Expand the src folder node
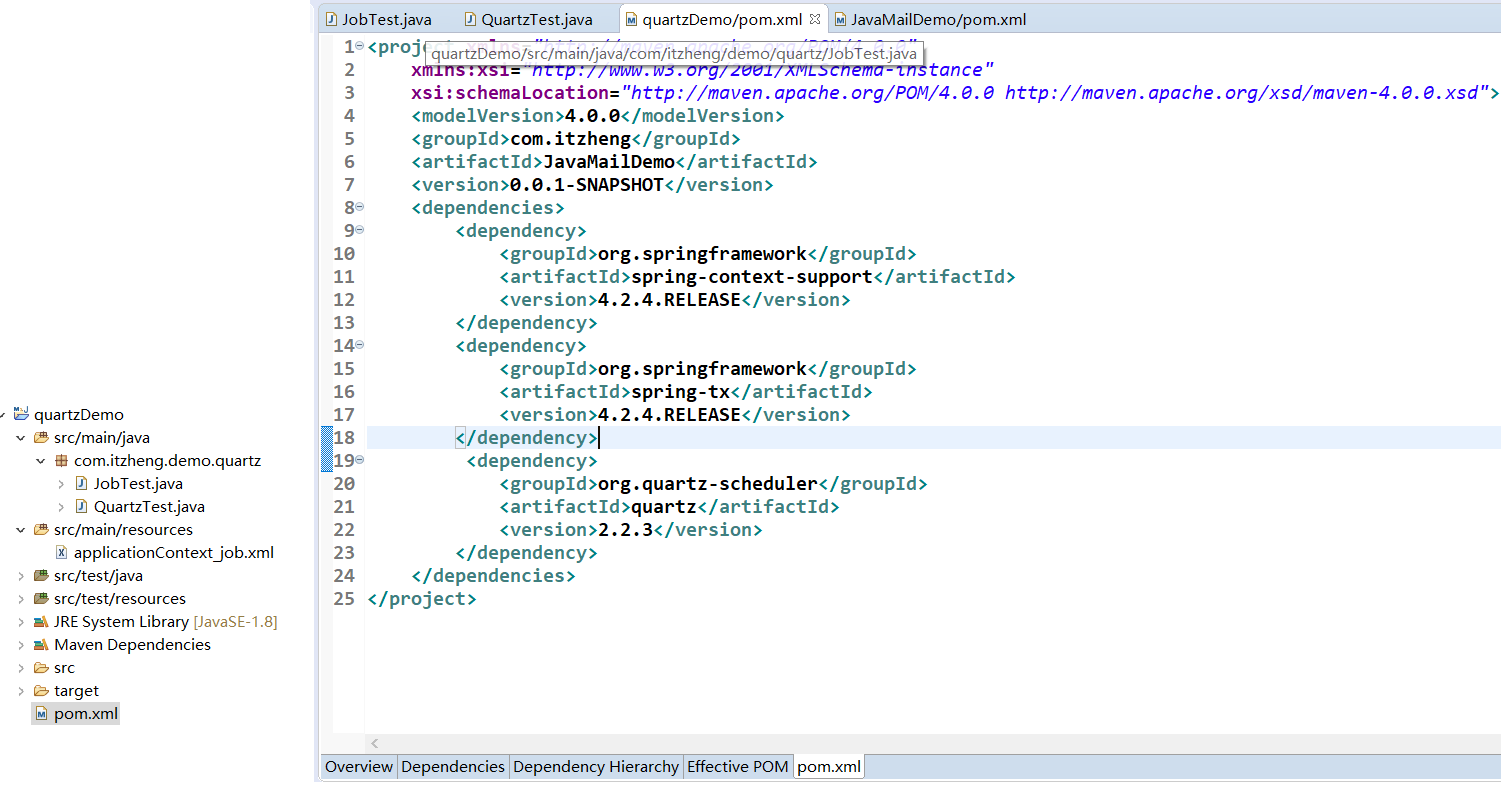The image size is (1501, 795). [21, 667]
